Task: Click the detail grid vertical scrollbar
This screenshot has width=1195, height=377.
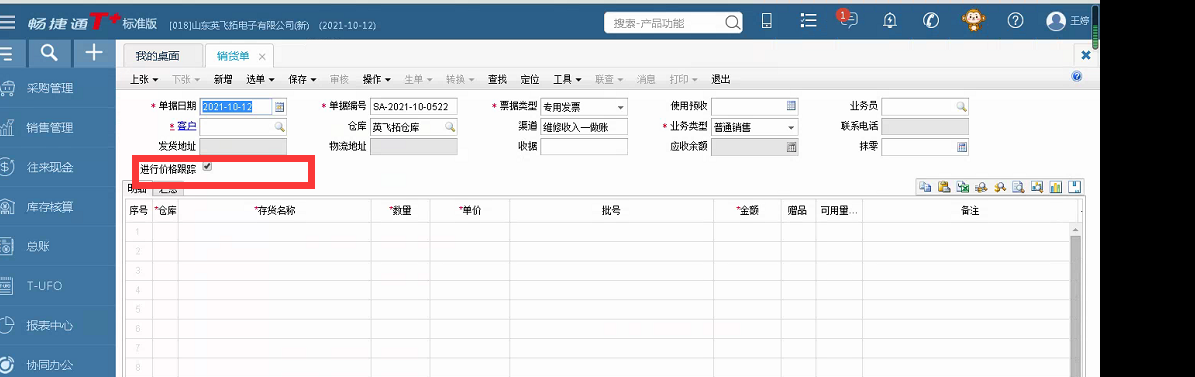Action: [1076, 301]
